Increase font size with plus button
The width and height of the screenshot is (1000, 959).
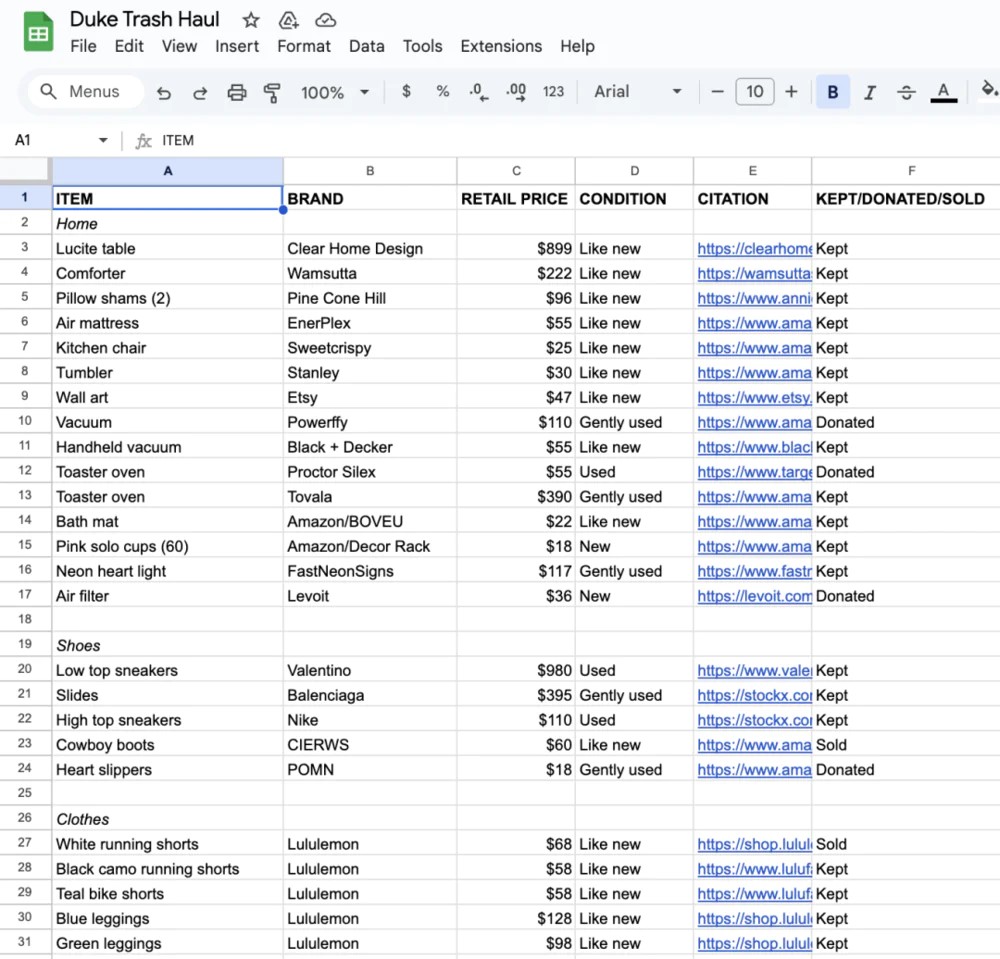(x=791, y=92)
